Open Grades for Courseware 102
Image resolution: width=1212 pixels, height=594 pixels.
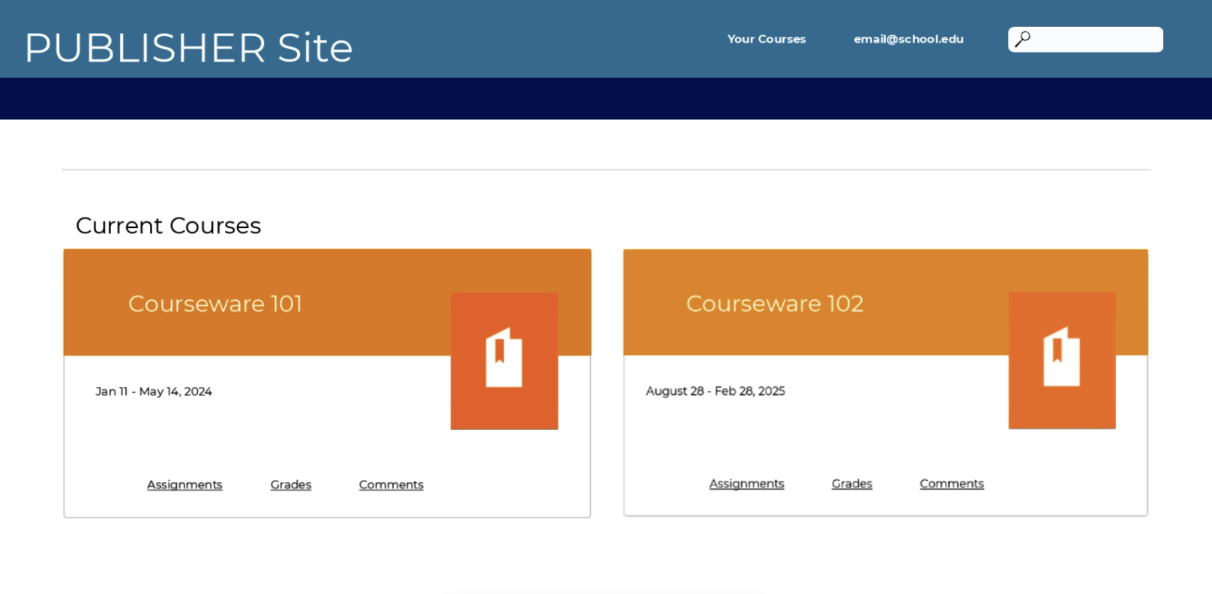(x=852, y=483)
